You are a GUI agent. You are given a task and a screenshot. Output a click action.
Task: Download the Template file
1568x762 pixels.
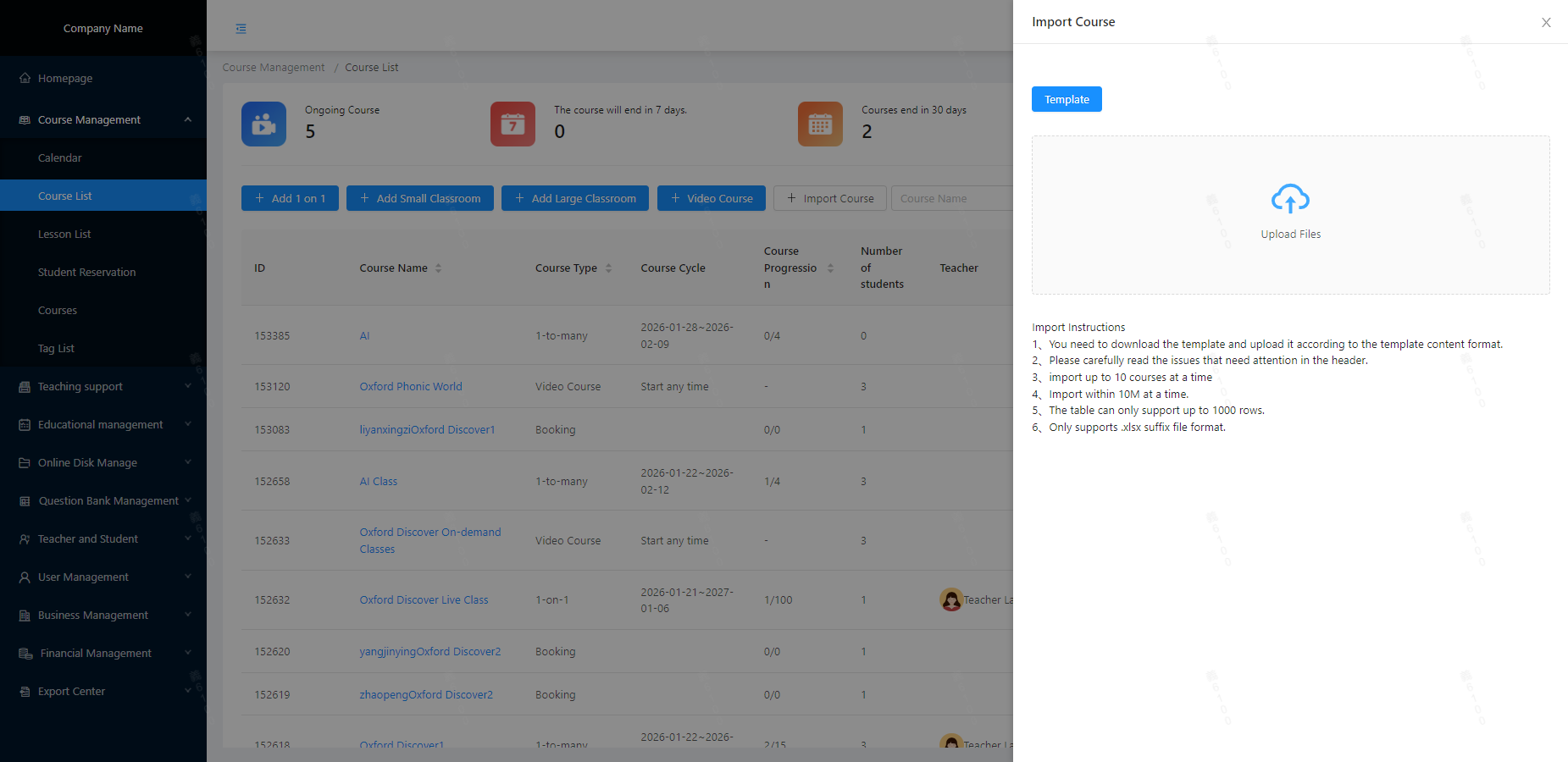tap(1066, 99)
